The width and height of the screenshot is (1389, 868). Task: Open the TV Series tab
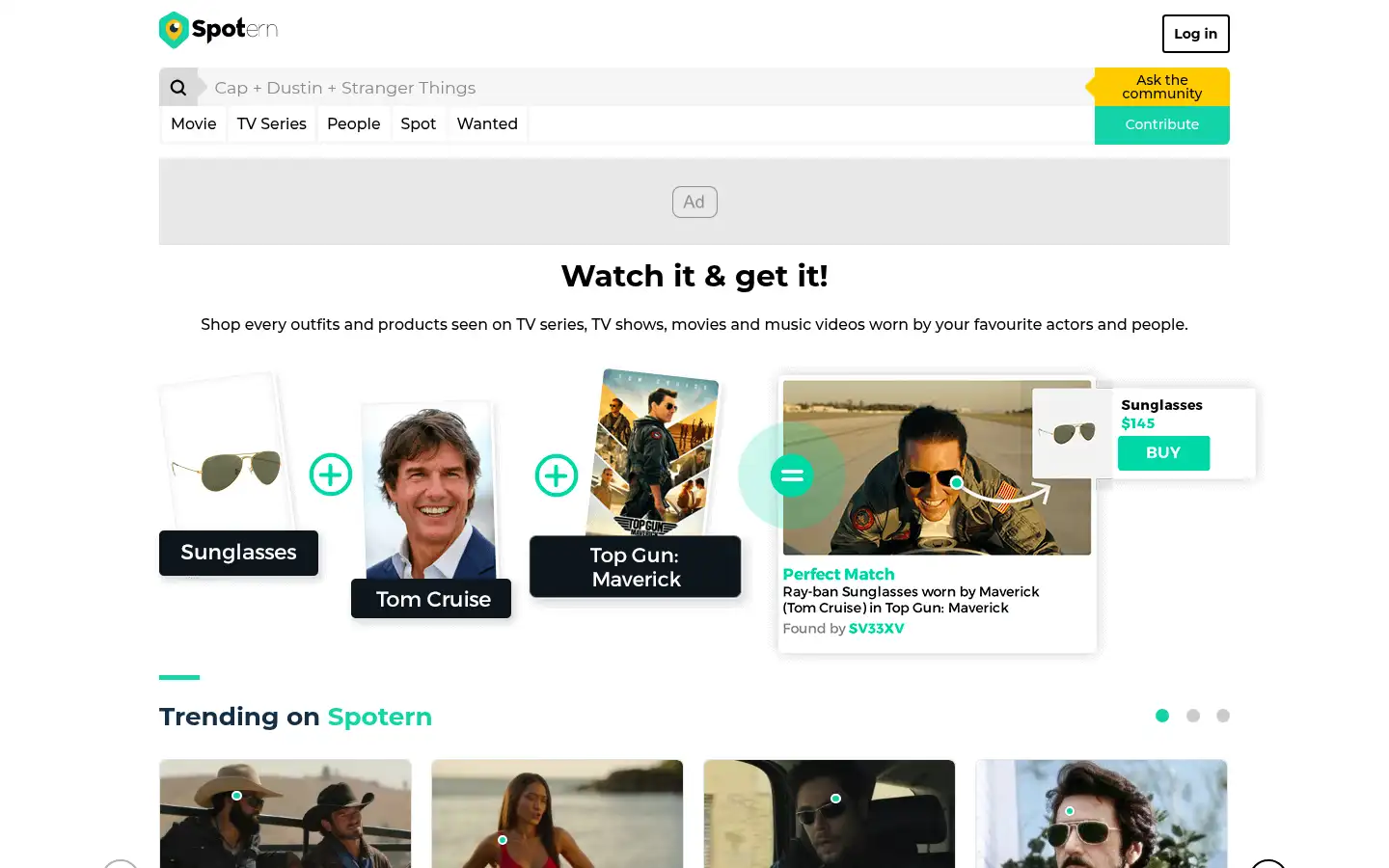[x=272, y=123]
